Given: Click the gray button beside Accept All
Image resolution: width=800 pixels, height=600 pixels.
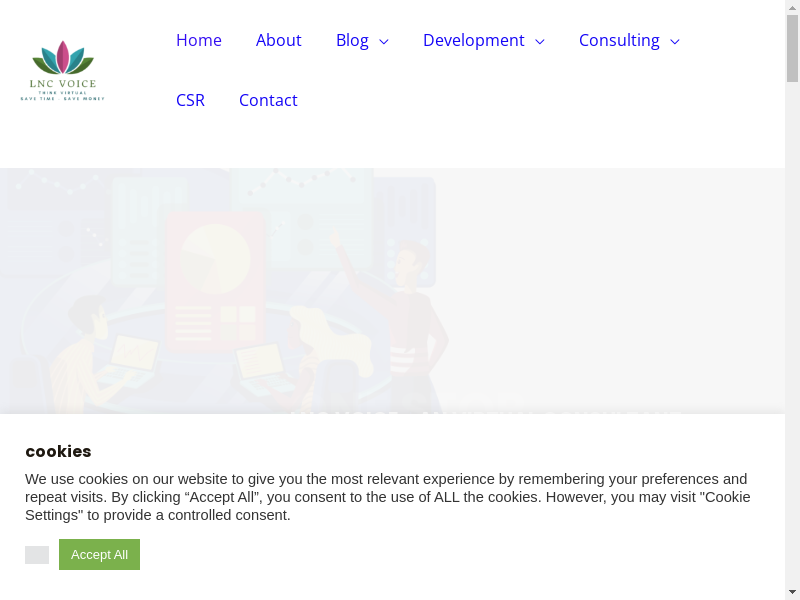Looking at the screenshot, I should (x=37, y=555).
